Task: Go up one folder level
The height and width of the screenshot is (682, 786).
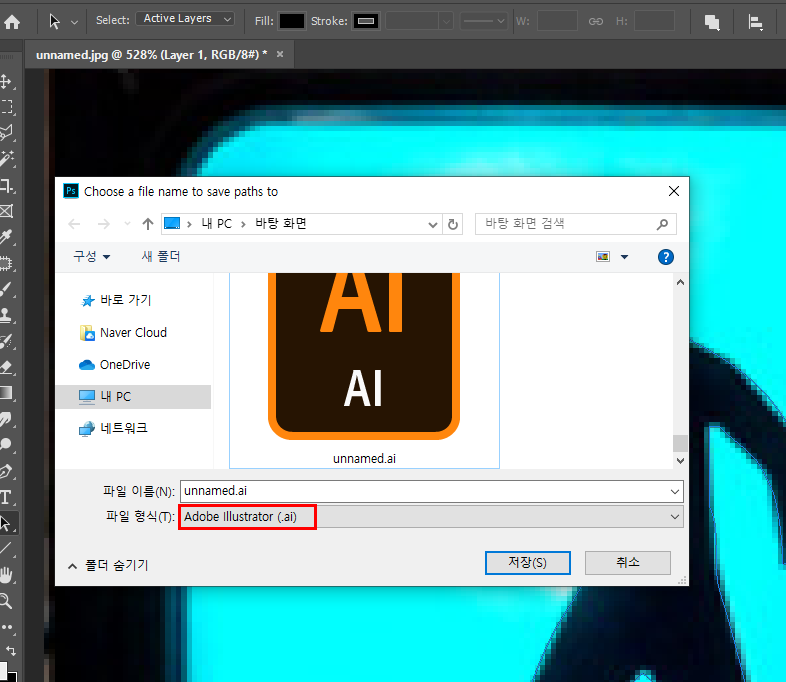Action: [x=147, y=224]
